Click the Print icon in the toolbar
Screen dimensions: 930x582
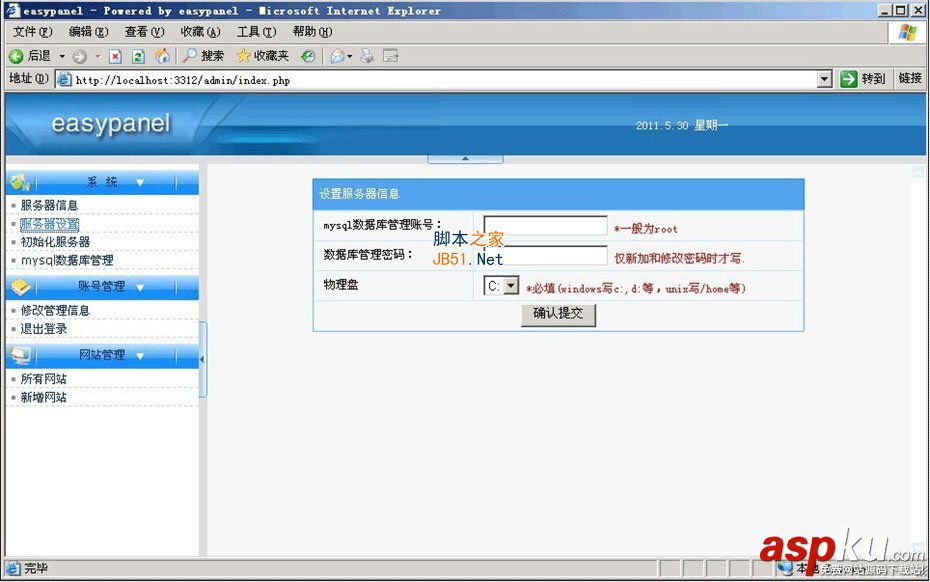coord(366,56)
